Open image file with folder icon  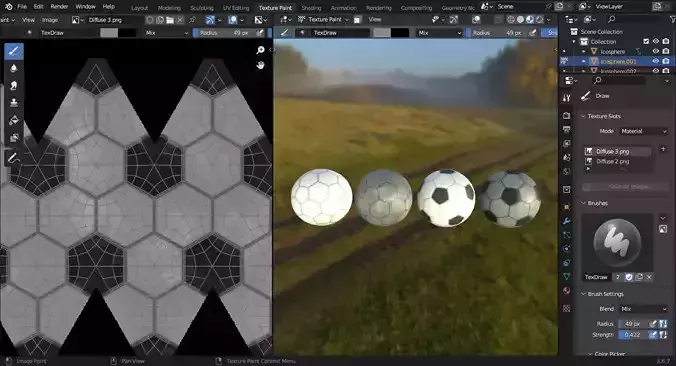[170, 20]
